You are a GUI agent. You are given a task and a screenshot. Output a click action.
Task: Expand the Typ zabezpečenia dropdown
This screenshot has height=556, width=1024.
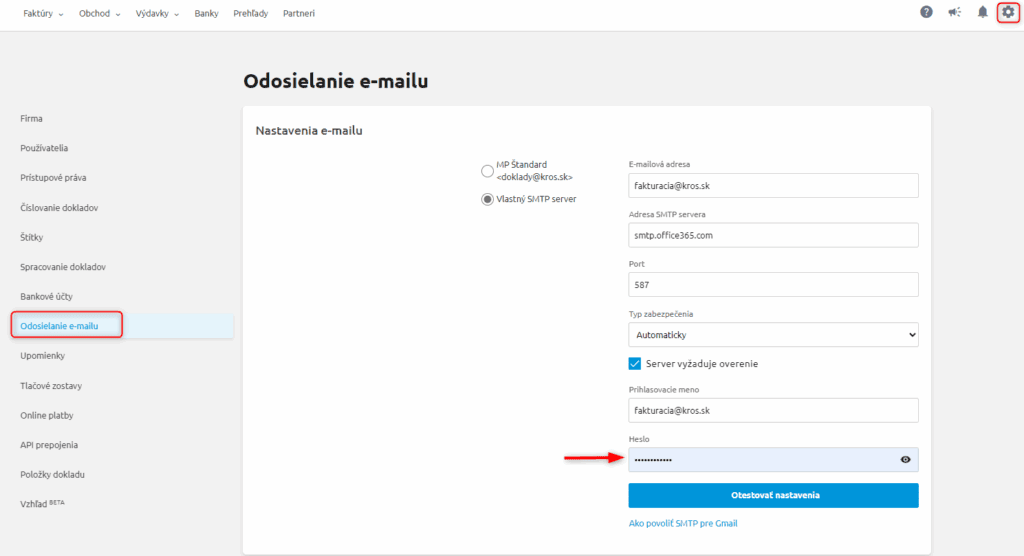click(x=773, y=335)
